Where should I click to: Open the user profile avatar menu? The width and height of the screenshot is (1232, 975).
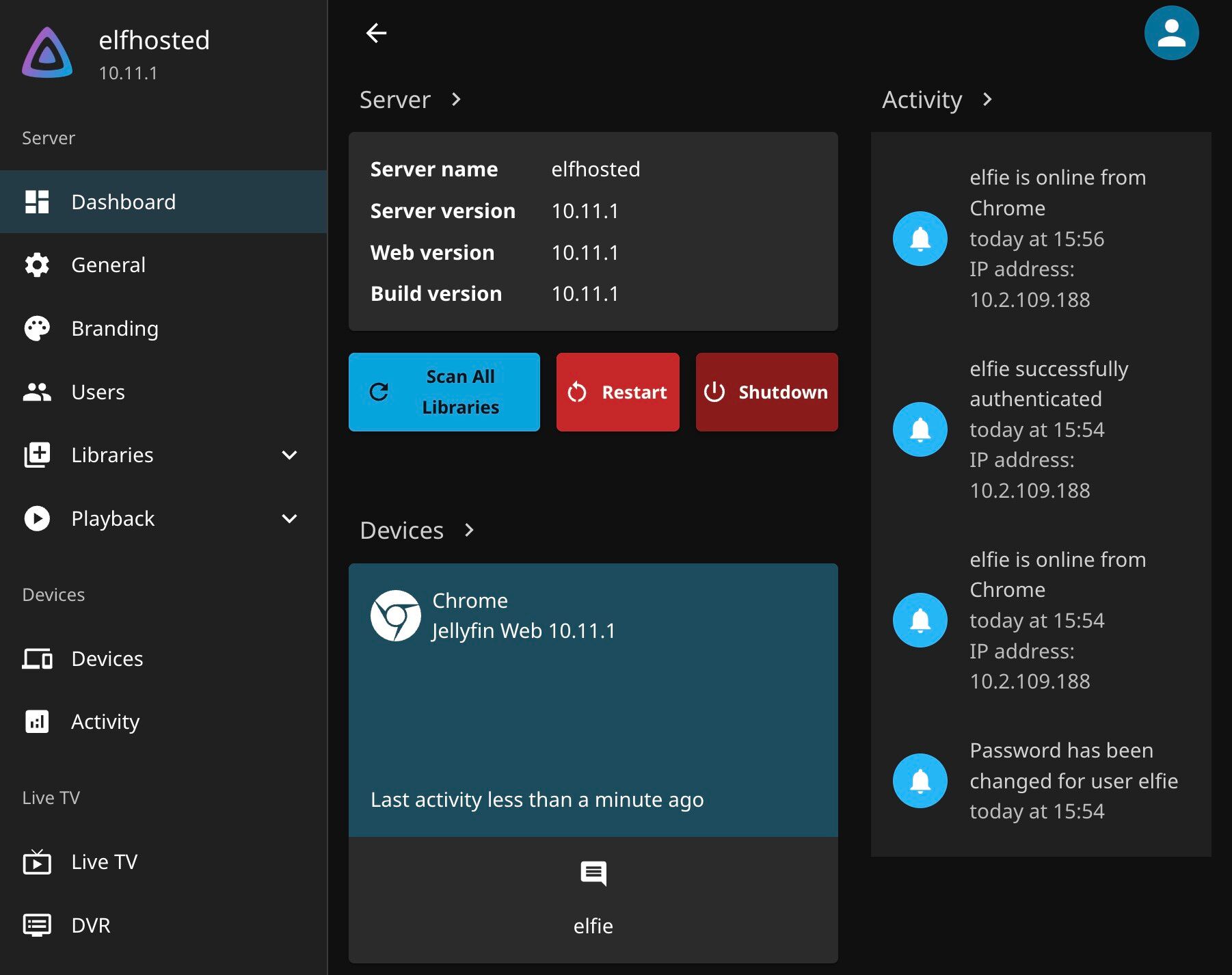(x=1171, y=33)
